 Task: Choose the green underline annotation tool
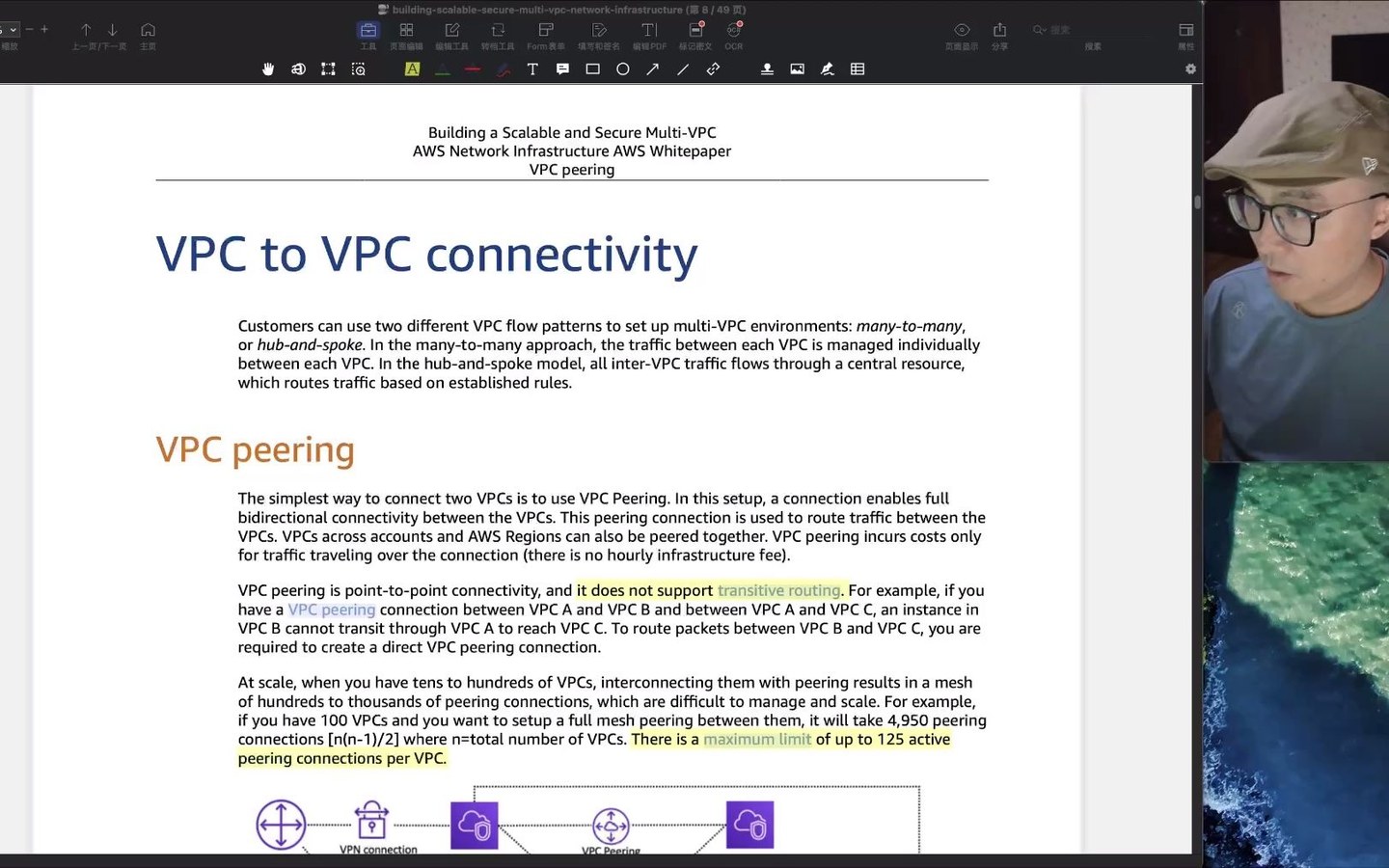coord(442,69)
